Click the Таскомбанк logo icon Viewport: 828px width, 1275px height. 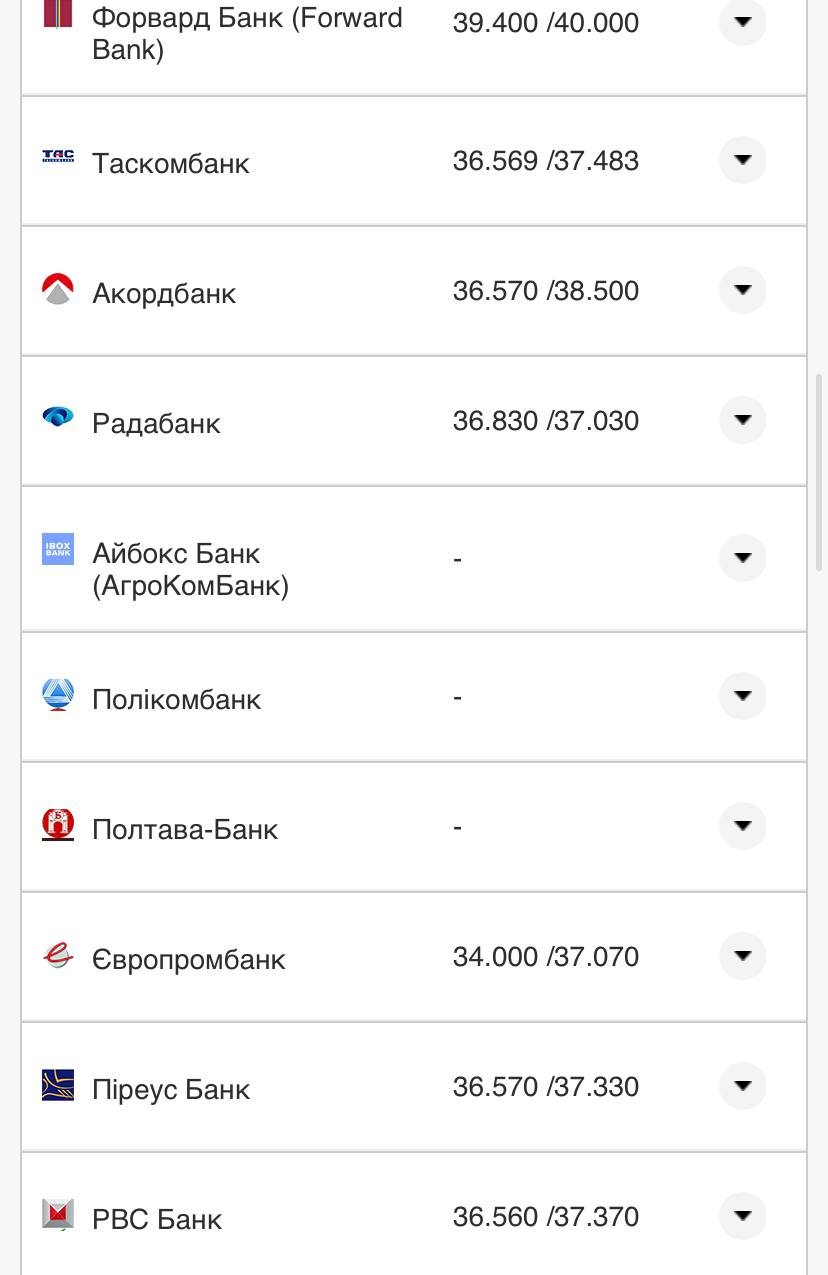coord(58,156)
